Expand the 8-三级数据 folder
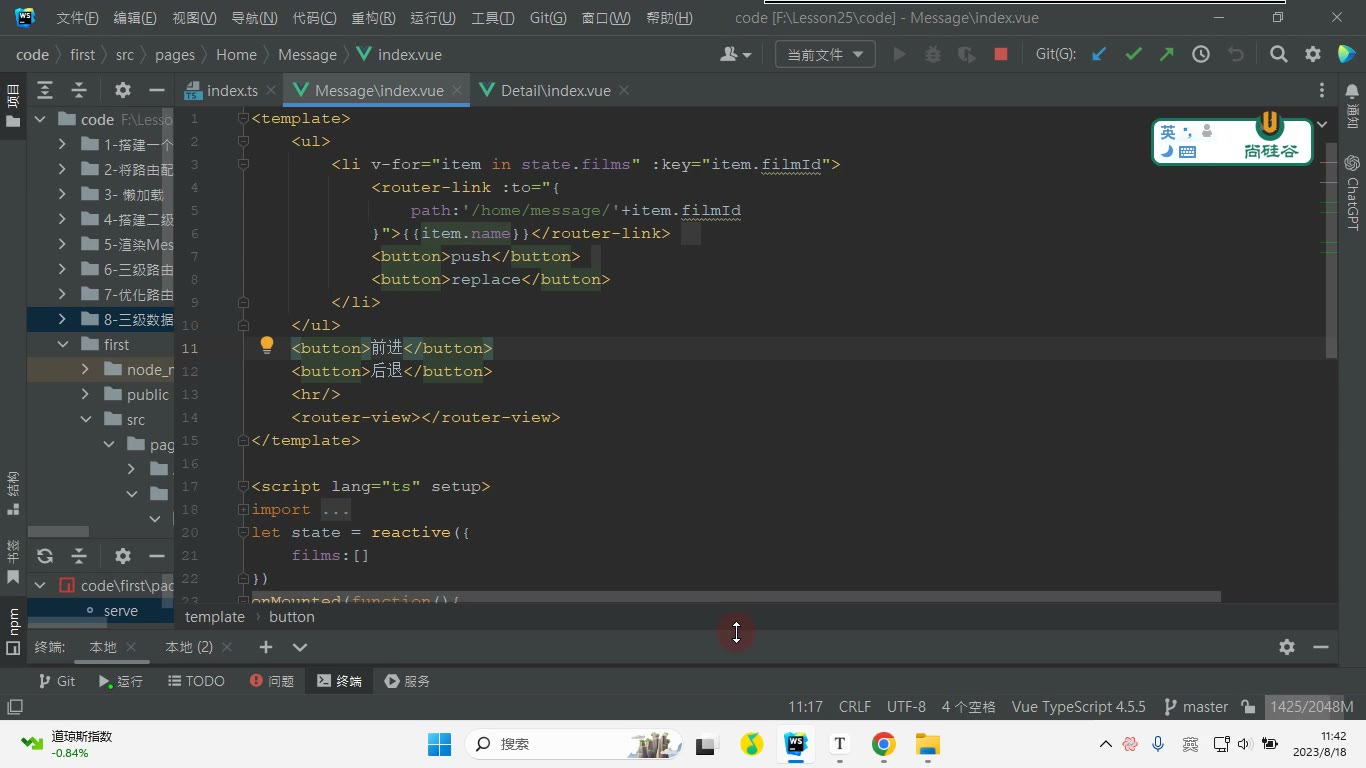 pos(62,319)
